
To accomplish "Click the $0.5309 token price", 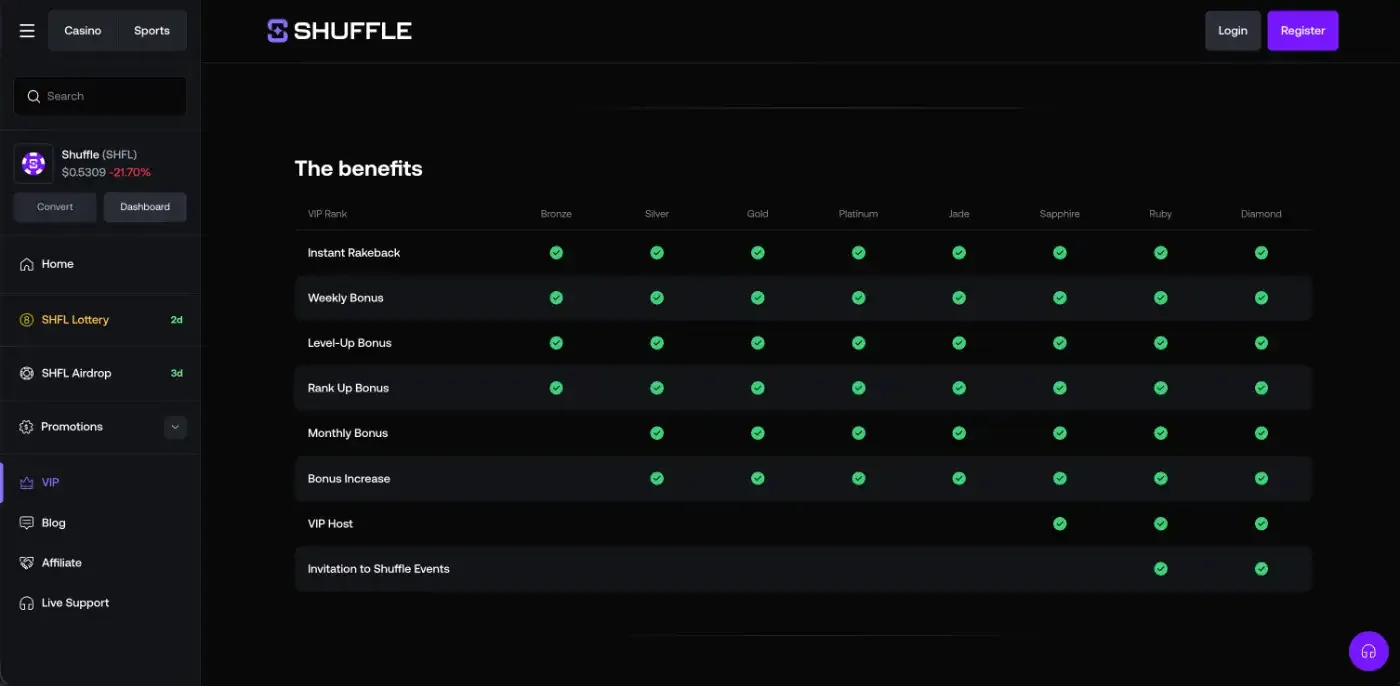I will 84,172.
